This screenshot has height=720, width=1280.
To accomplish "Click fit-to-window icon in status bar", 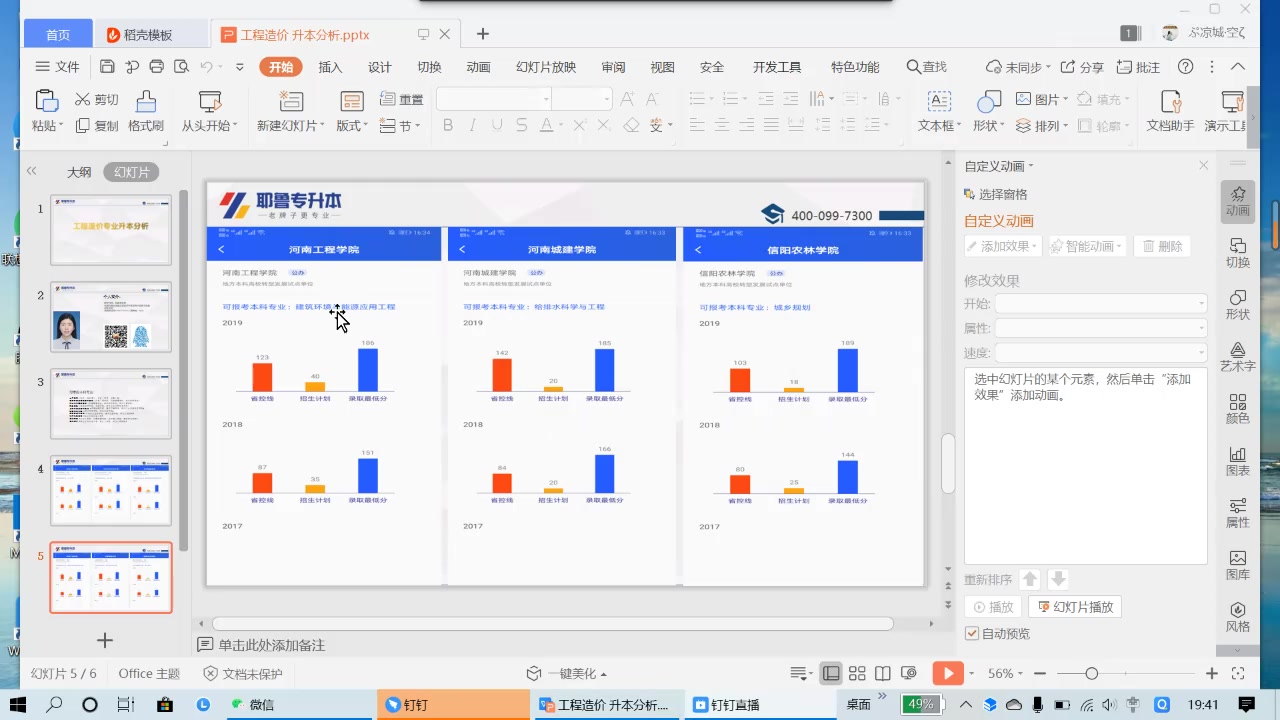I will [x=1238, y=674].
